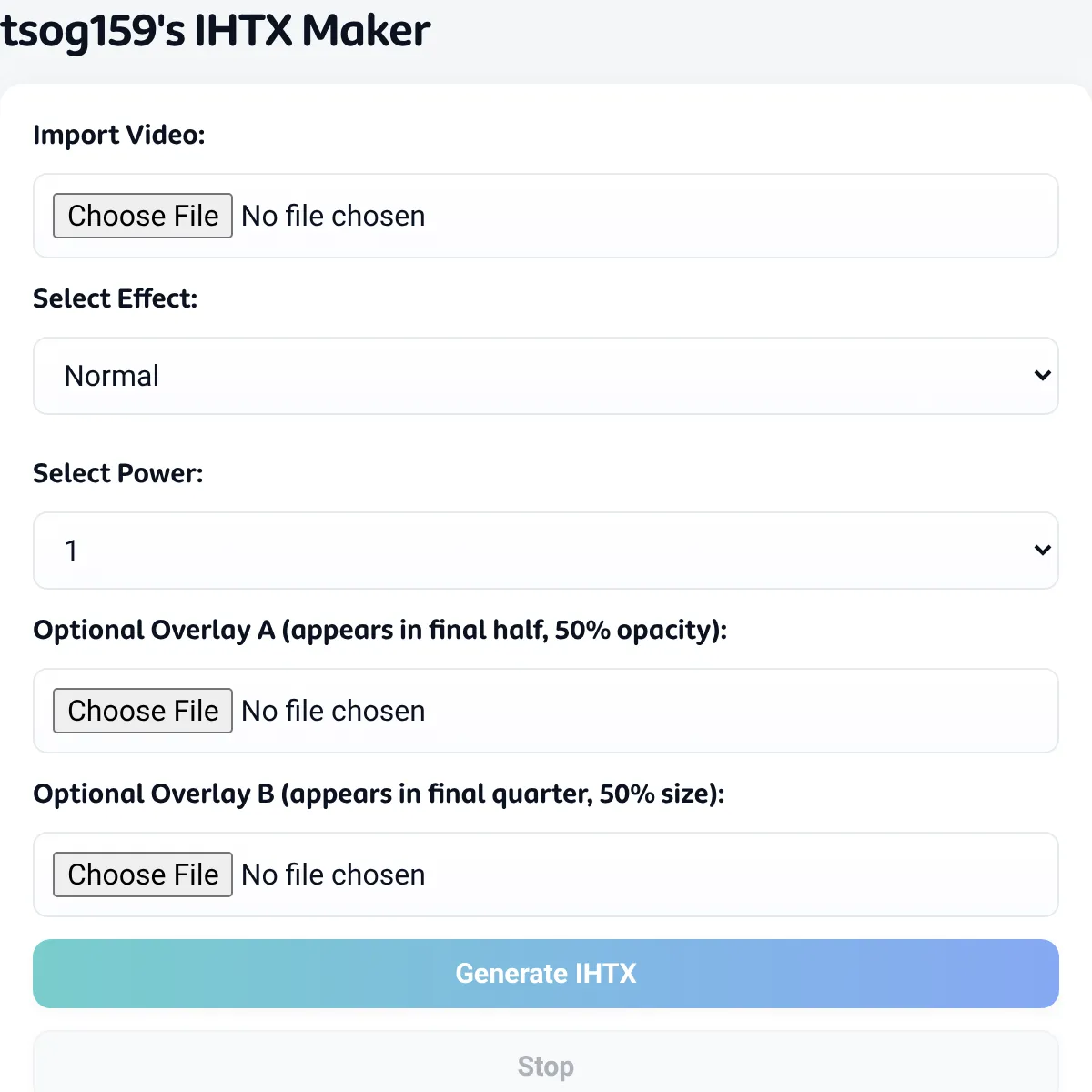Click Choose File for Optional Overlay A
This screenshot has width=1092, height=1092.
tap(143, 711)
